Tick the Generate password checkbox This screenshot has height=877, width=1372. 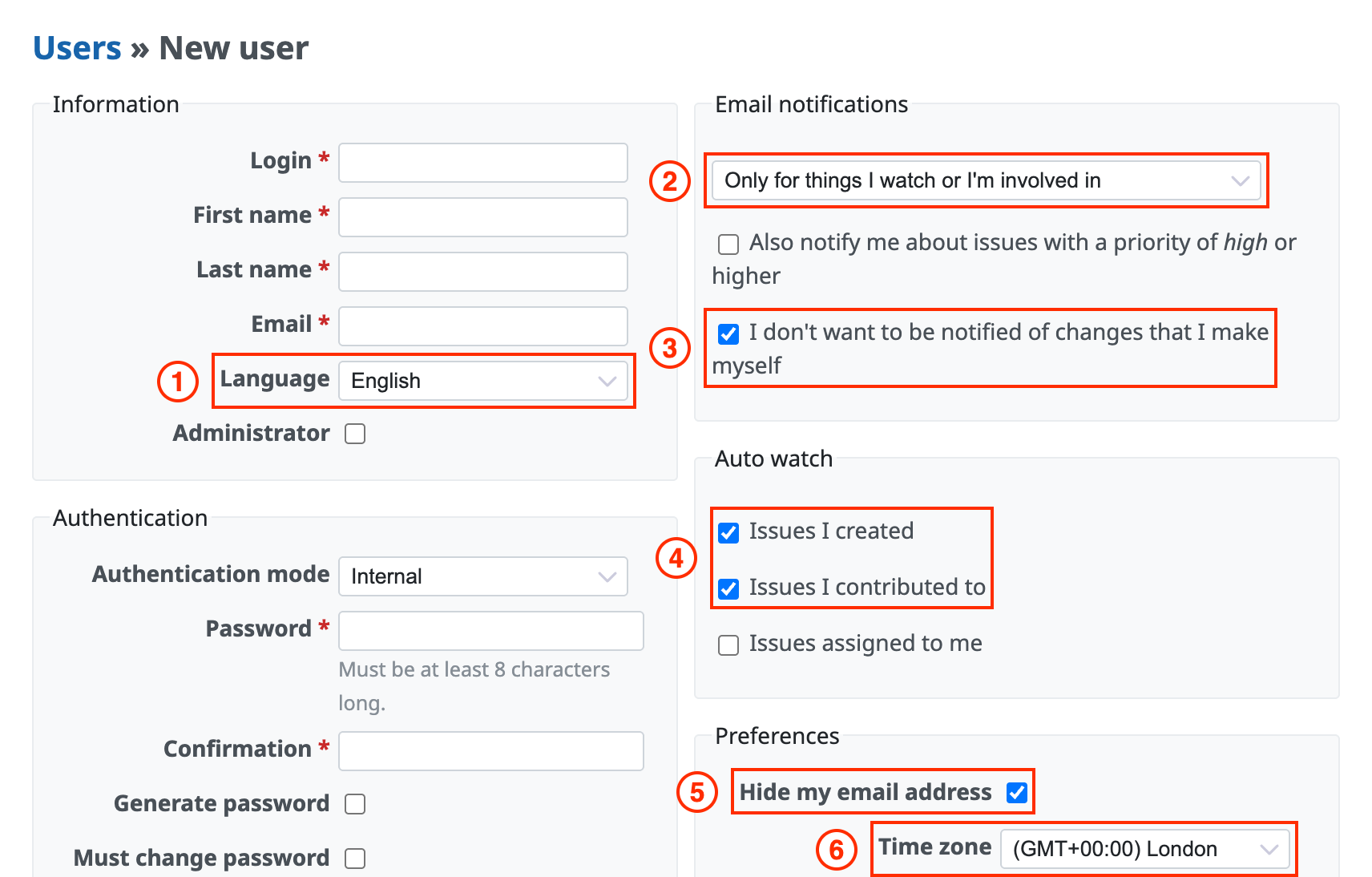(x=355, y=804)
